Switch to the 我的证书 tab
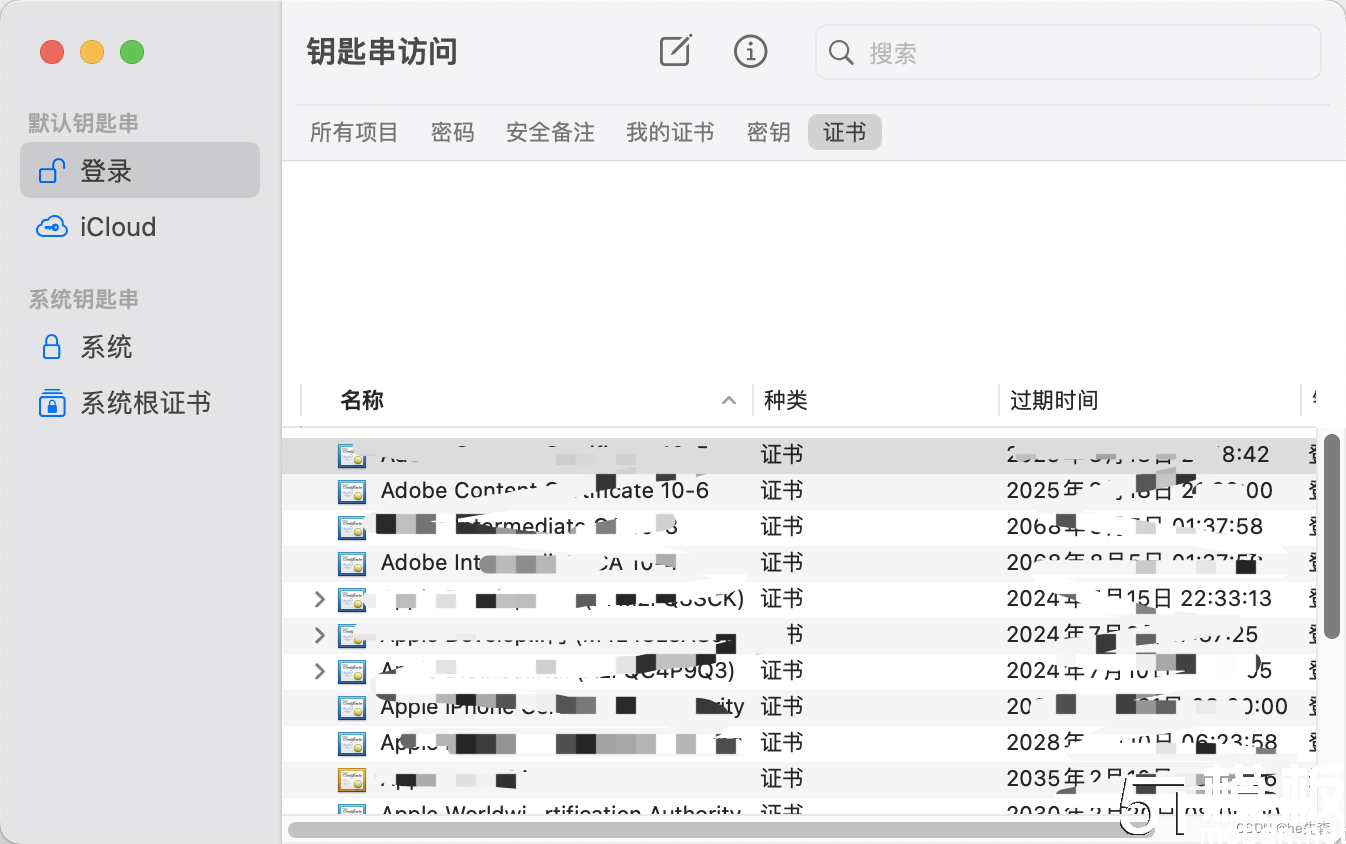1346x844 pixels. coord(670,132)
